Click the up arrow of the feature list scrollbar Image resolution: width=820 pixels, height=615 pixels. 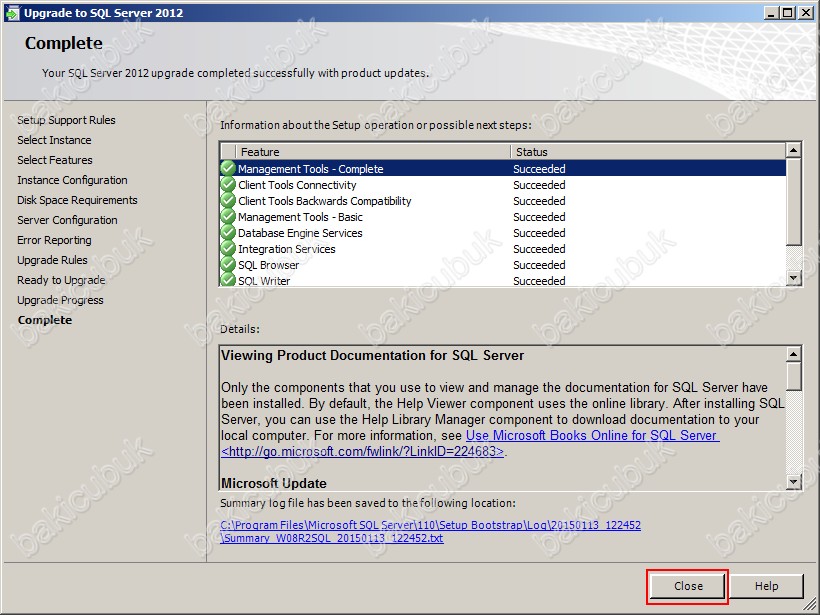[793, 151]
